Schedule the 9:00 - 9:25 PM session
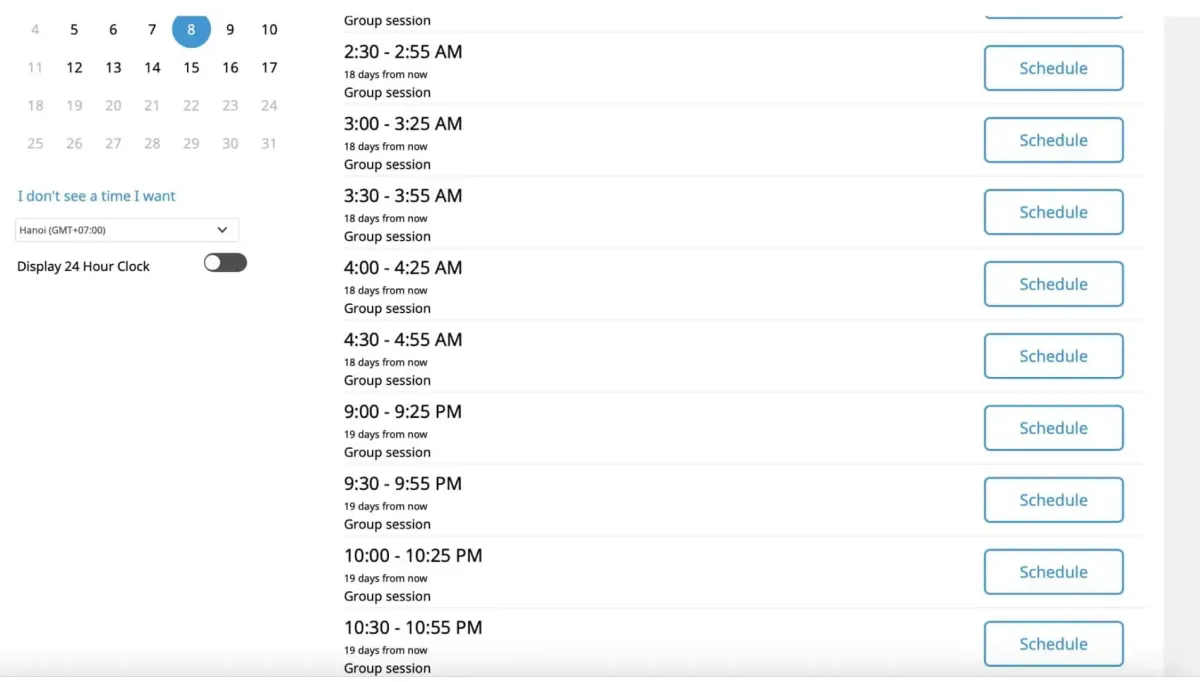This screenshot has width=1200, height=682. (1053, 428)
